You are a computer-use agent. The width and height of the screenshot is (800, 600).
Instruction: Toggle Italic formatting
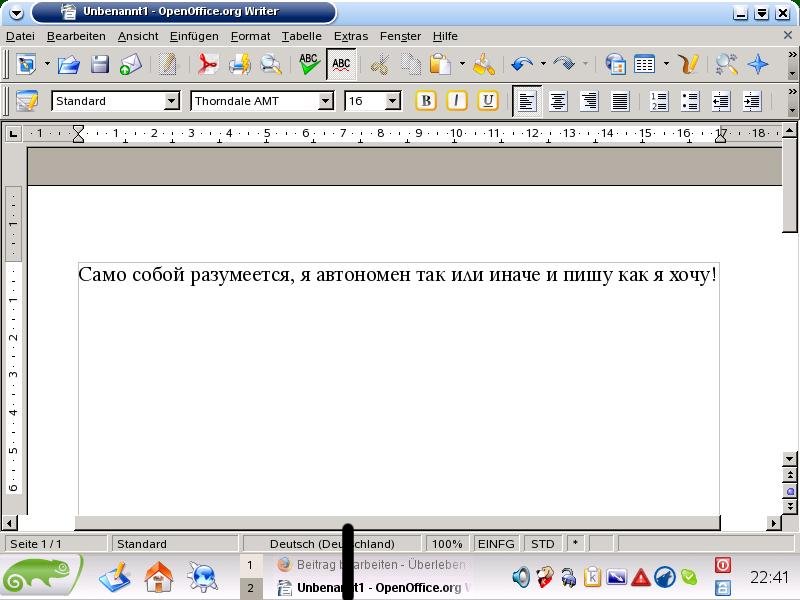click(x=457, y=101)
